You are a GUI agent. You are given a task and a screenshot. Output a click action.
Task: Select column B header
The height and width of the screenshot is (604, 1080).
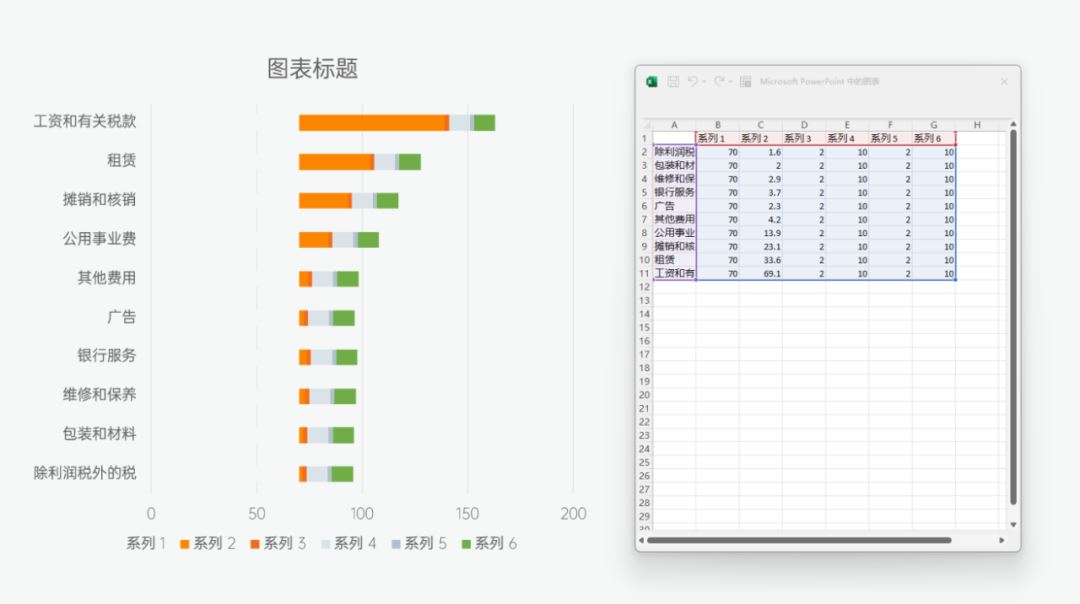coord(717,125)
